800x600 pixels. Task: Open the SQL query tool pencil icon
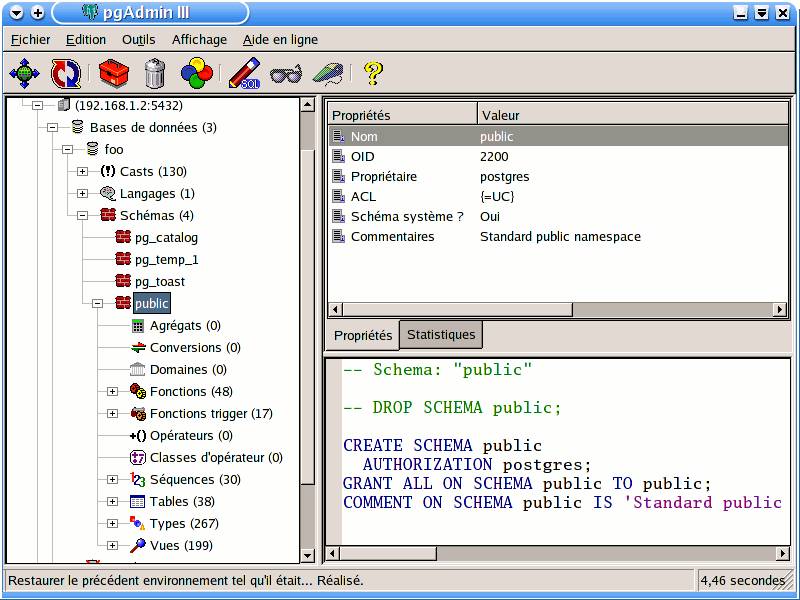pos(244,73)
